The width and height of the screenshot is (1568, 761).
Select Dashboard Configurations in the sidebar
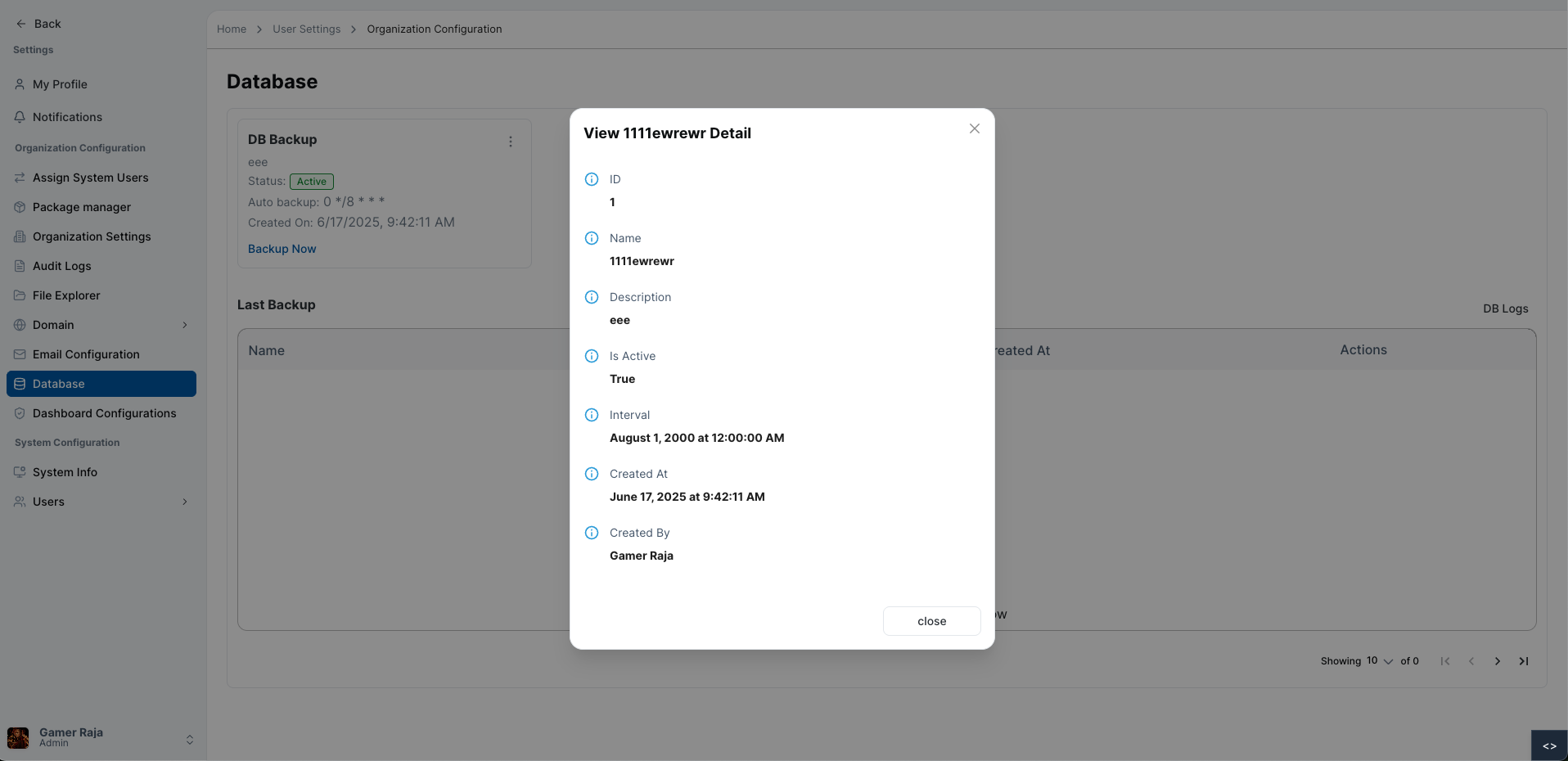click(104, 413)
